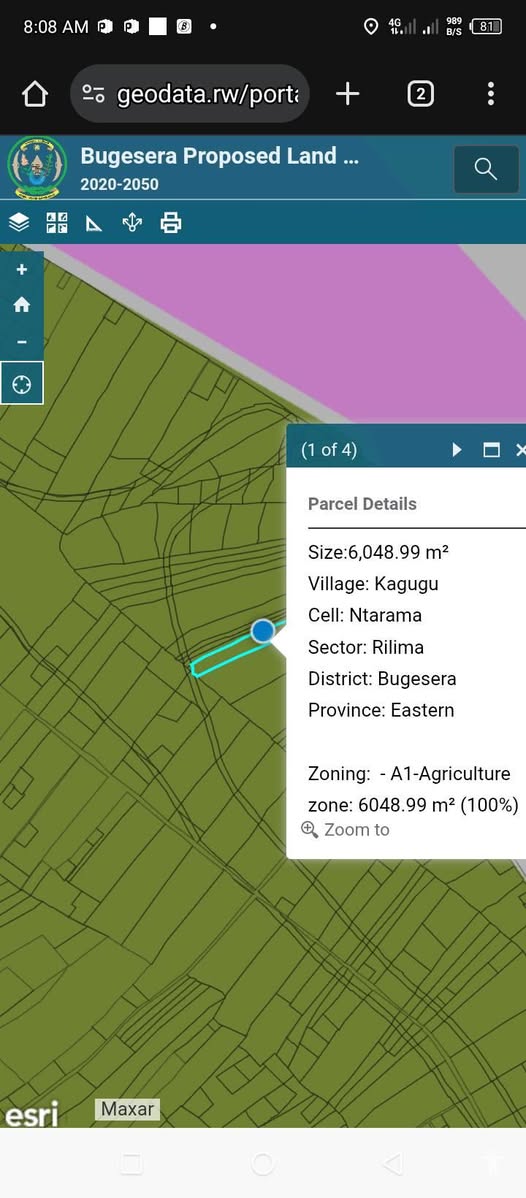Open the browser tab switcher
Viewport: 526px width, 1198px height.
(x=420, y=94)
